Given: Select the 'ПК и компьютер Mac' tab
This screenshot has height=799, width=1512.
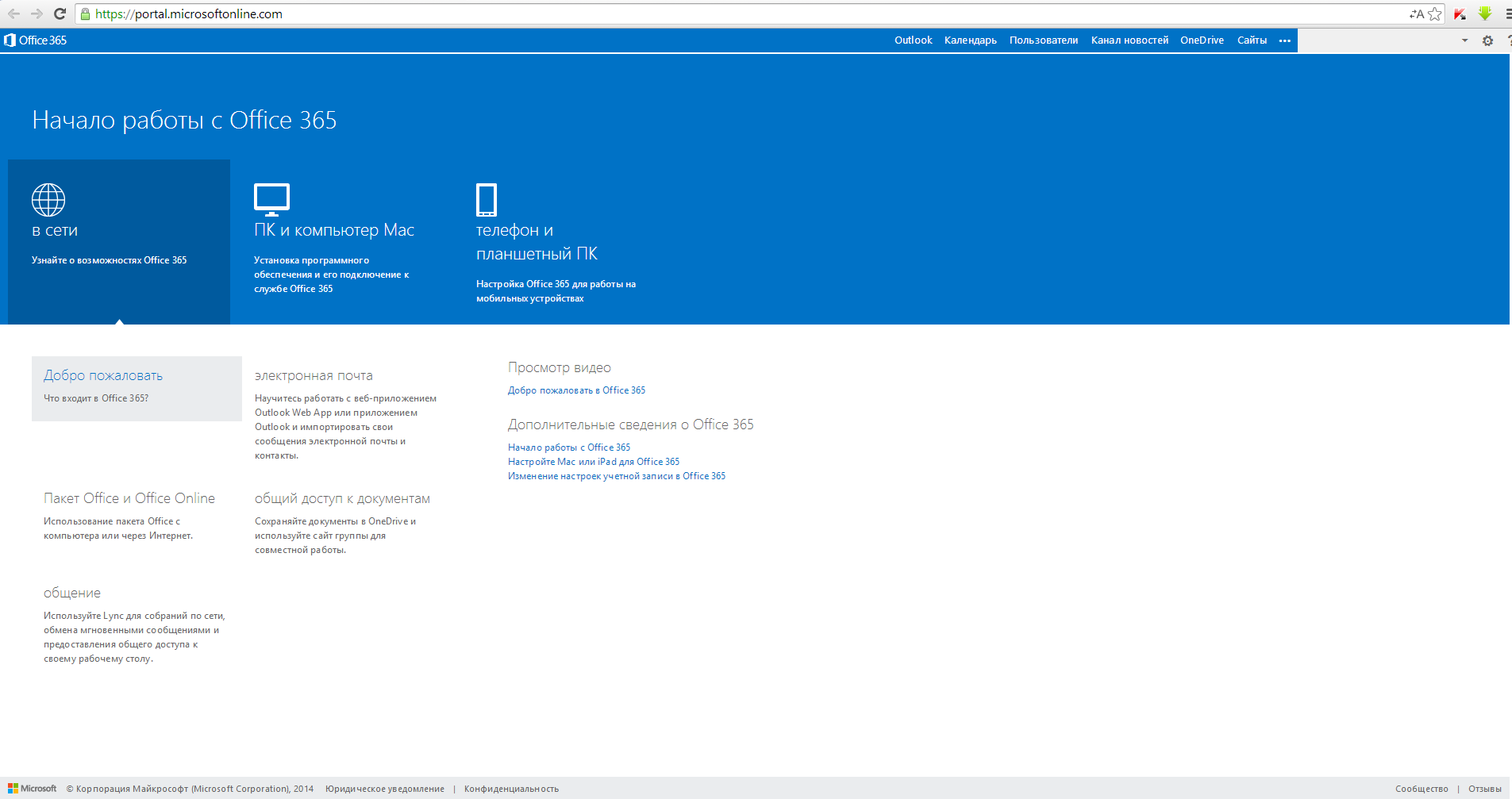Looking at the screenshot, I should 334,230.
